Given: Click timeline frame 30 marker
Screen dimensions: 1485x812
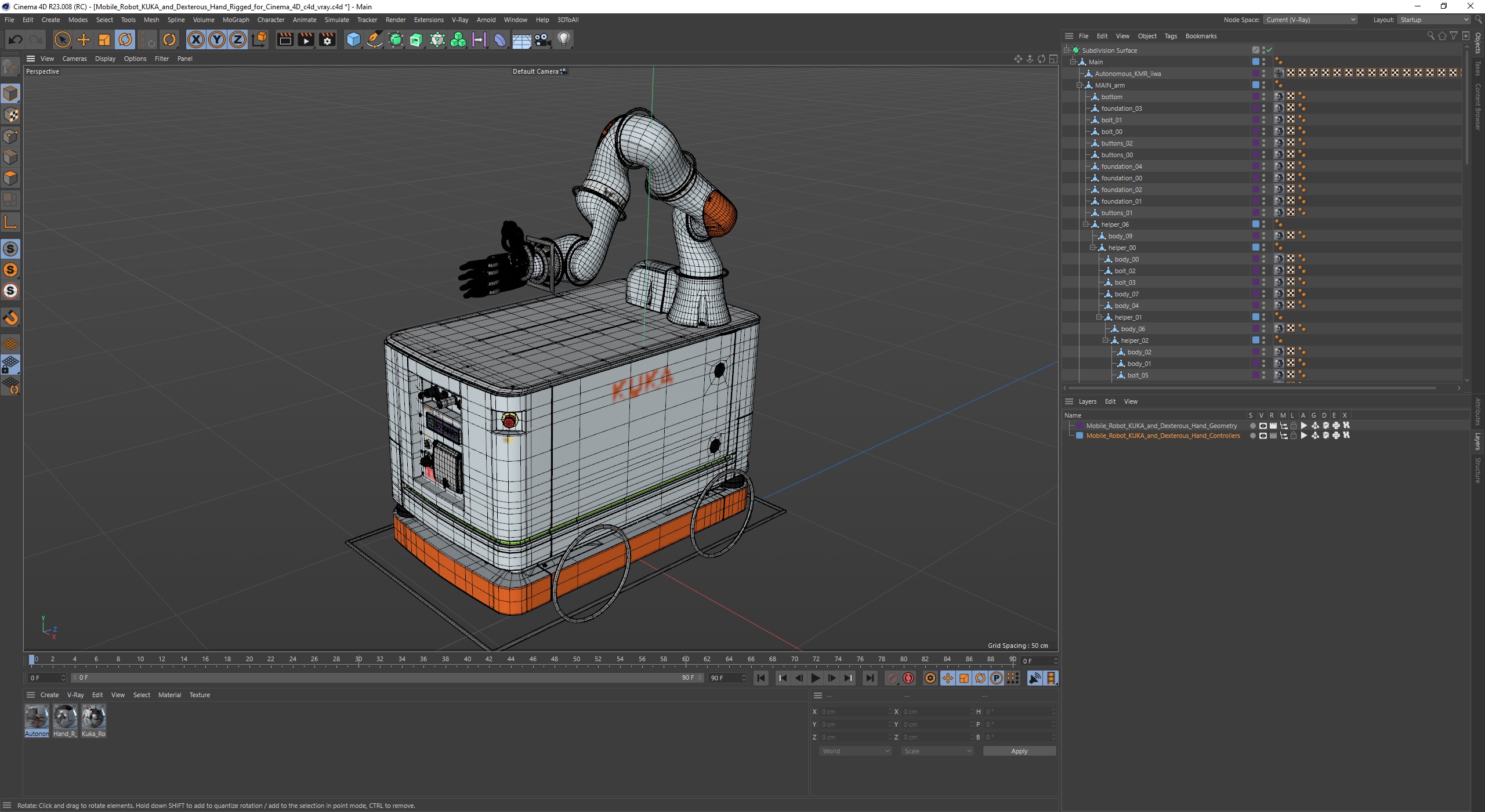Looking at the screenshot, I should coord(358,659).
